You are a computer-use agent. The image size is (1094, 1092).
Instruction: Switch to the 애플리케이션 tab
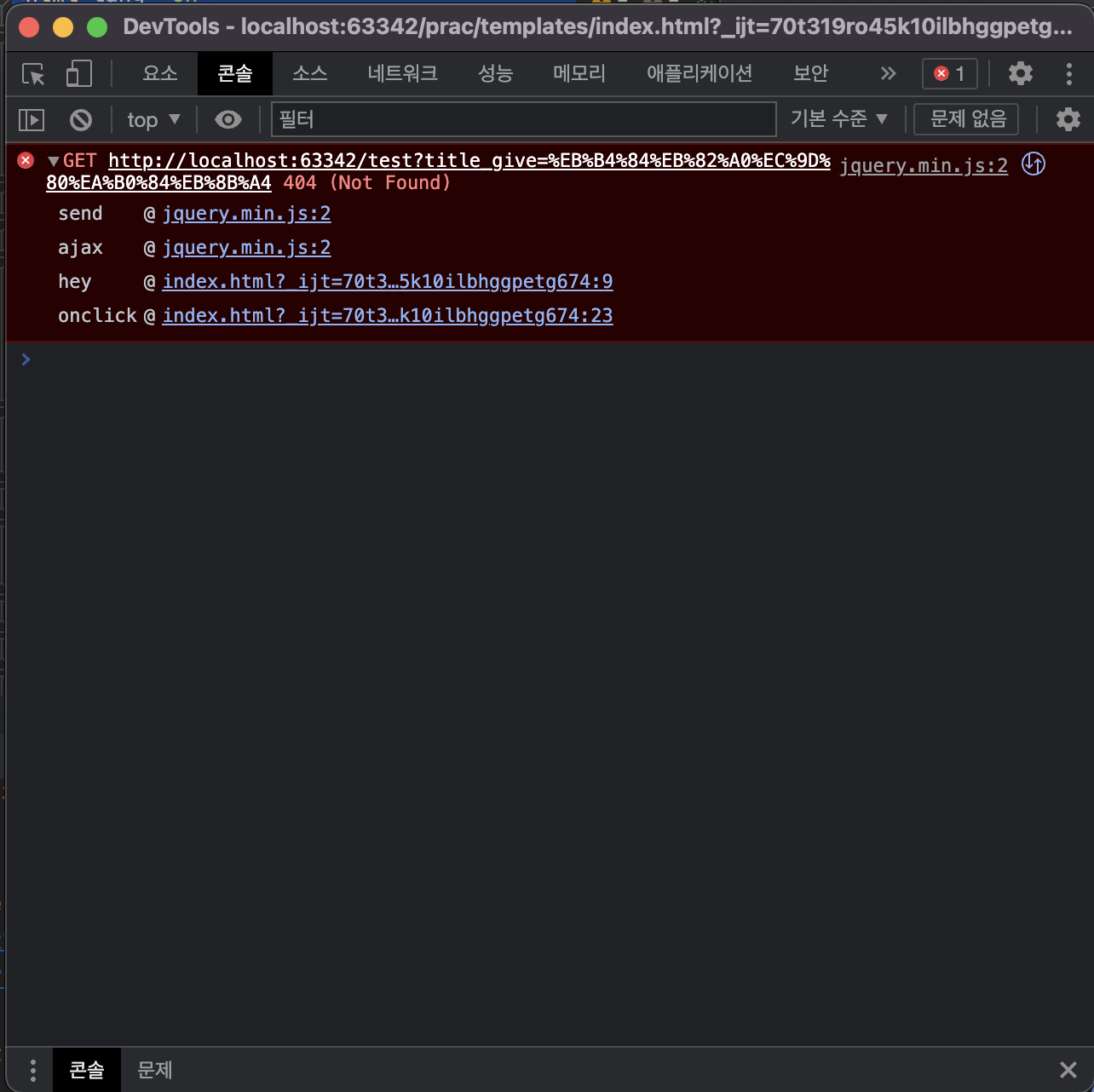[700, 74]
